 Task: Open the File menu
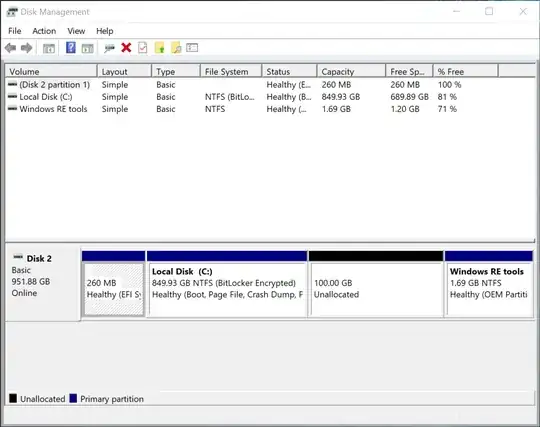point(15,31)
